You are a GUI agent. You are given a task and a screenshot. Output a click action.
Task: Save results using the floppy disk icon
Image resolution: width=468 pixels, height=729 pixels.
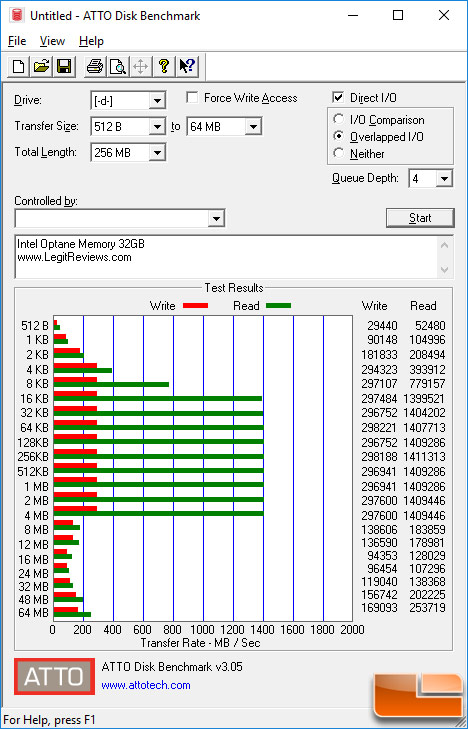64,66
